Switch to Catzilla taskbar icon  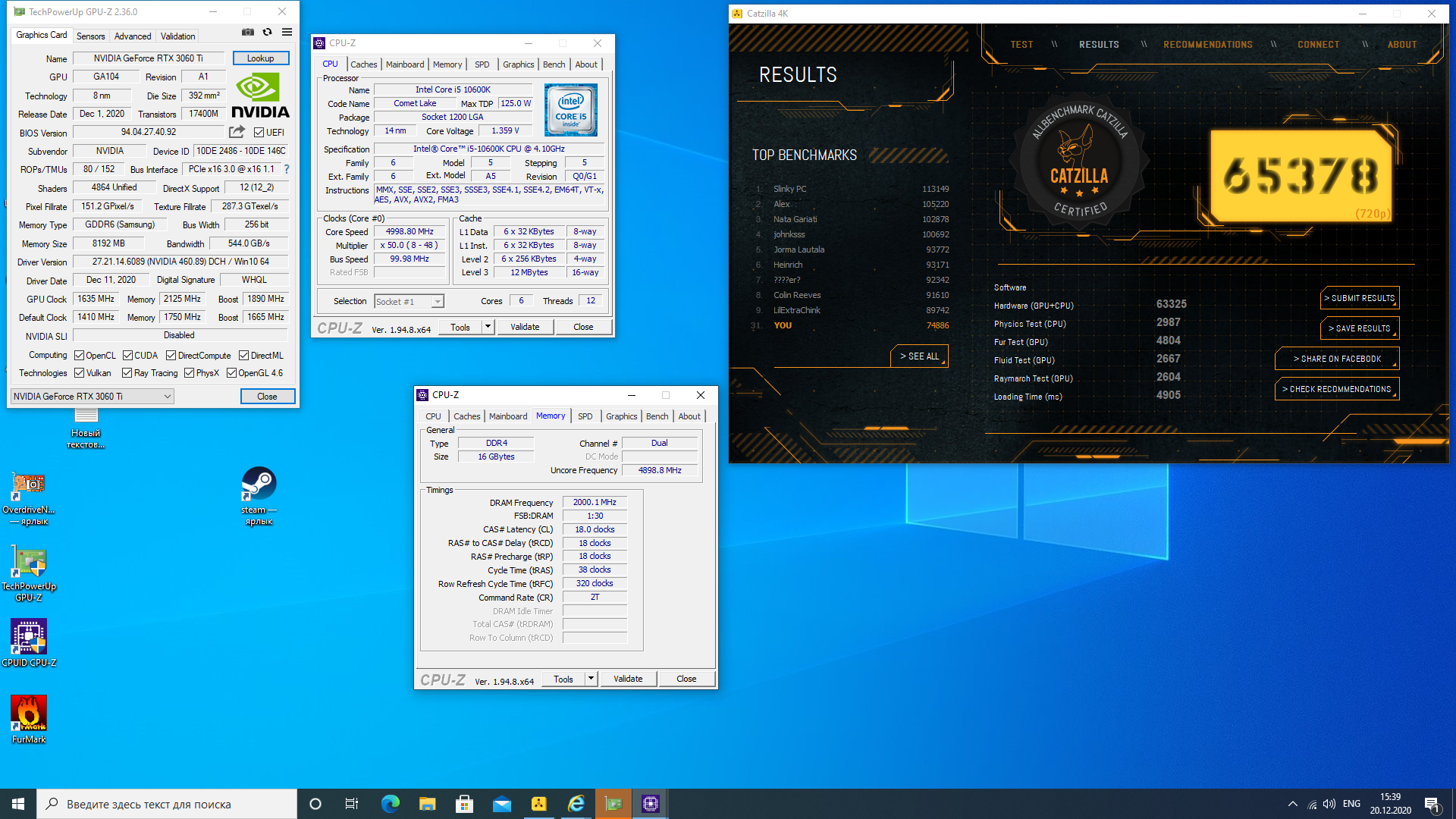click(x=538, y=804)
